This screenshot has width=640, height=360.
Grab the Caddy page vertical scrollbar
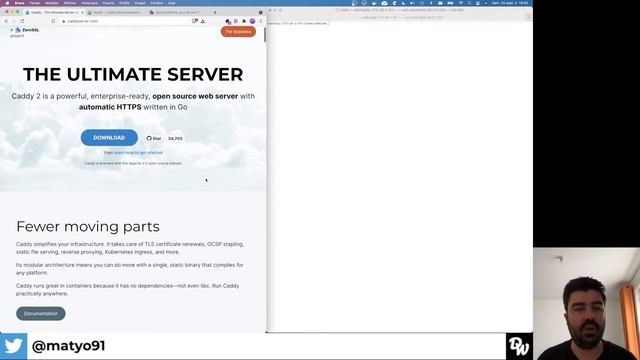click(265, 35)
